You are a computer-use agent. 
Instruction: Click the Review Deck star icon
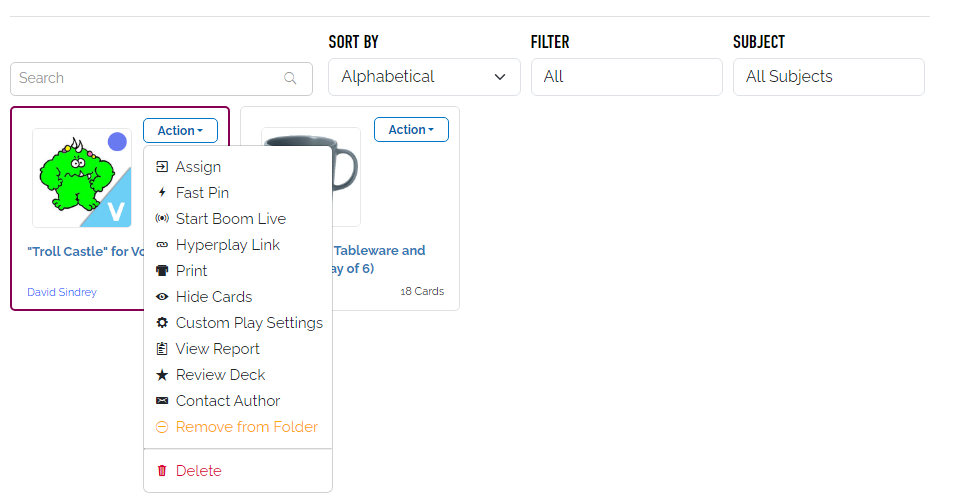click(162, 375)
